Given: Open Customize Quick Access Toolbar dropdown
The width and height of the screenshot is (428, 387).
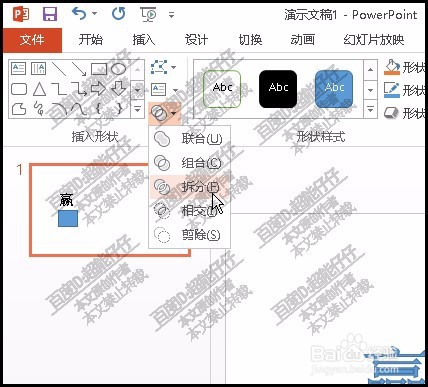Looking at the screenshot, I should click(171, 15).
